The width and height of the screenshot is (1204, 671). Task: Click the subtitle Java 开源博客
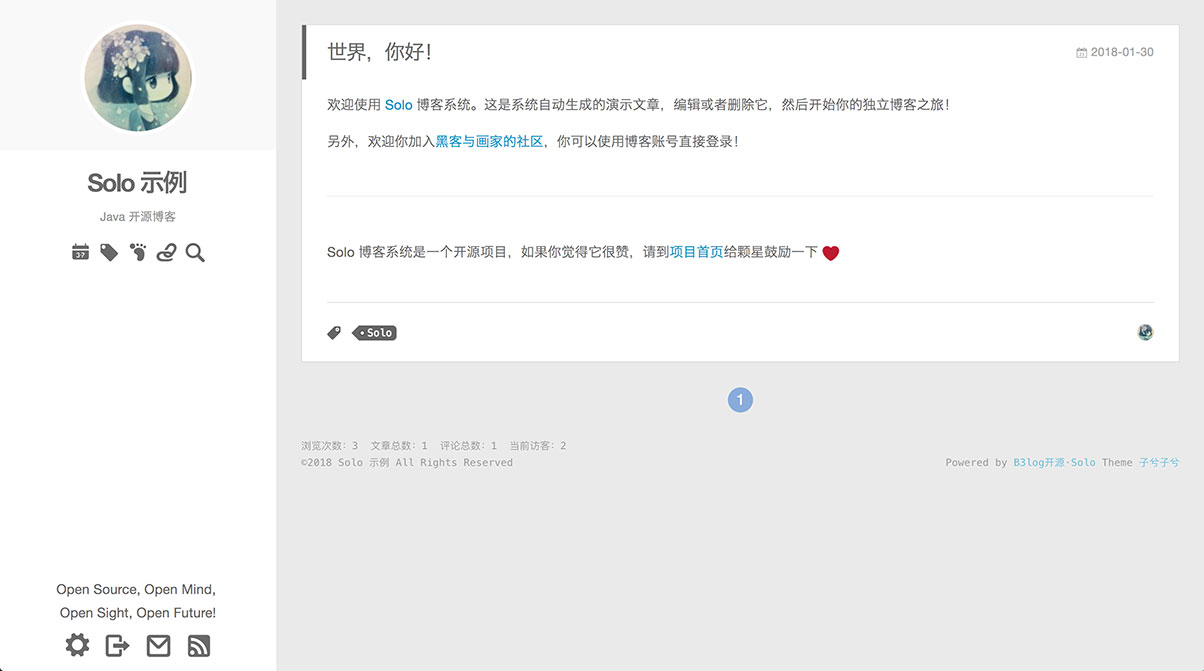[x=138, y=217]
